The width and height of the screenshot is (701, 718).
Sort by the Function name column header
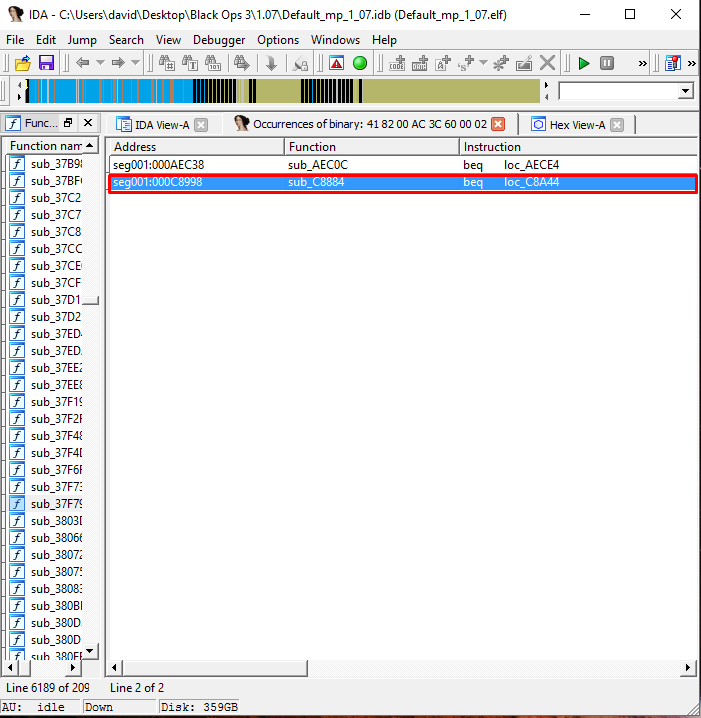pos(45,146)
